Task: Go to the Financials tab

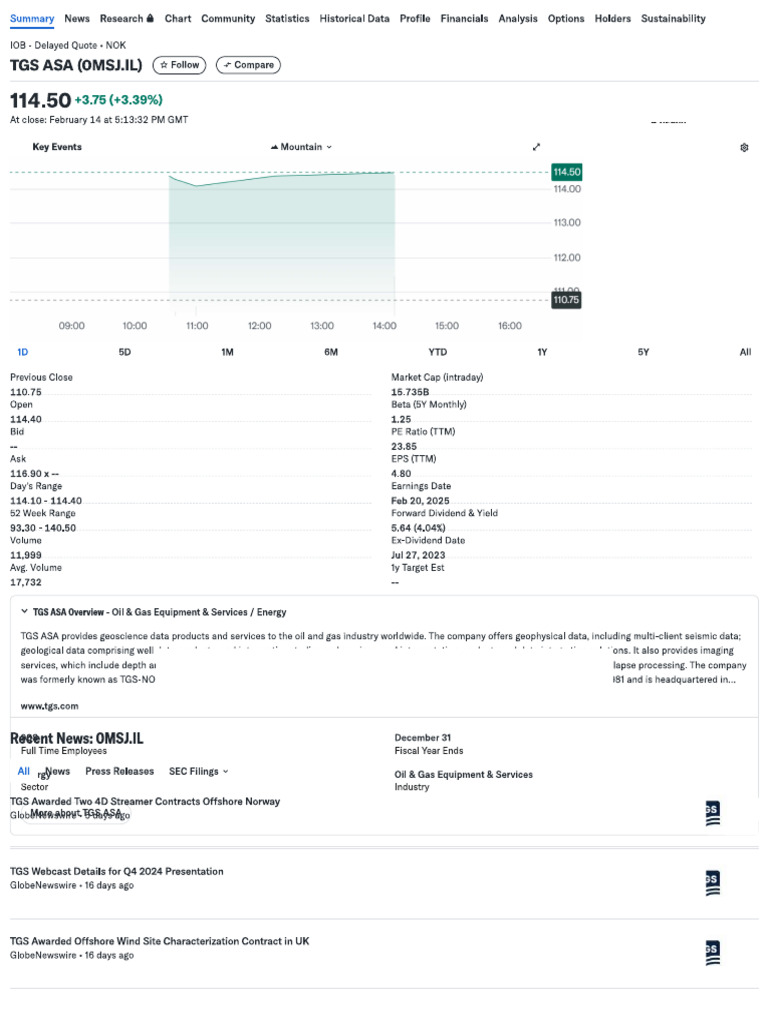Action: 464,18
